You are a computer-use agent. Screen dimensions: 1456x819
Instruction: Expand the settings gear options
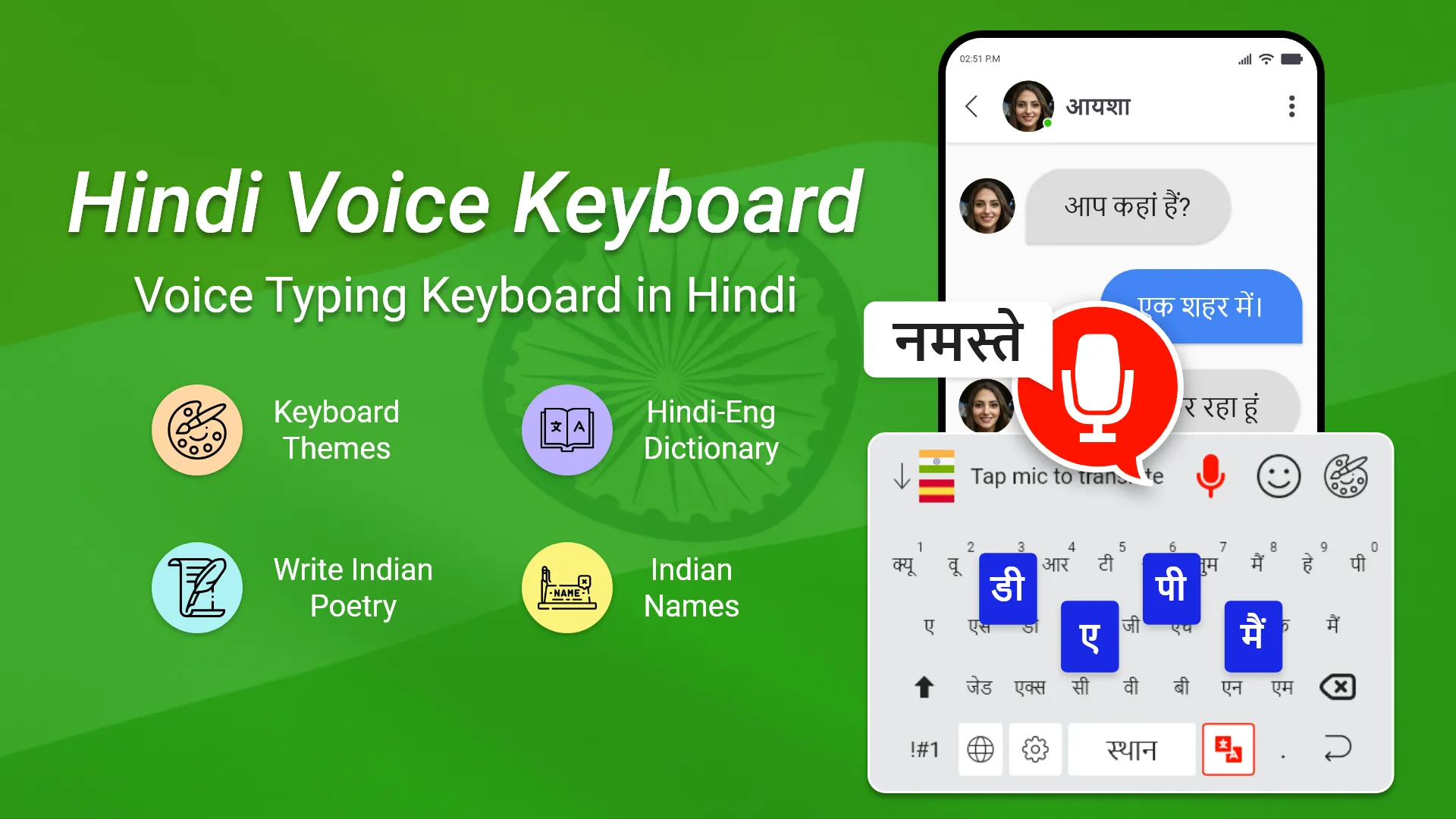[x=1036, y=749]
